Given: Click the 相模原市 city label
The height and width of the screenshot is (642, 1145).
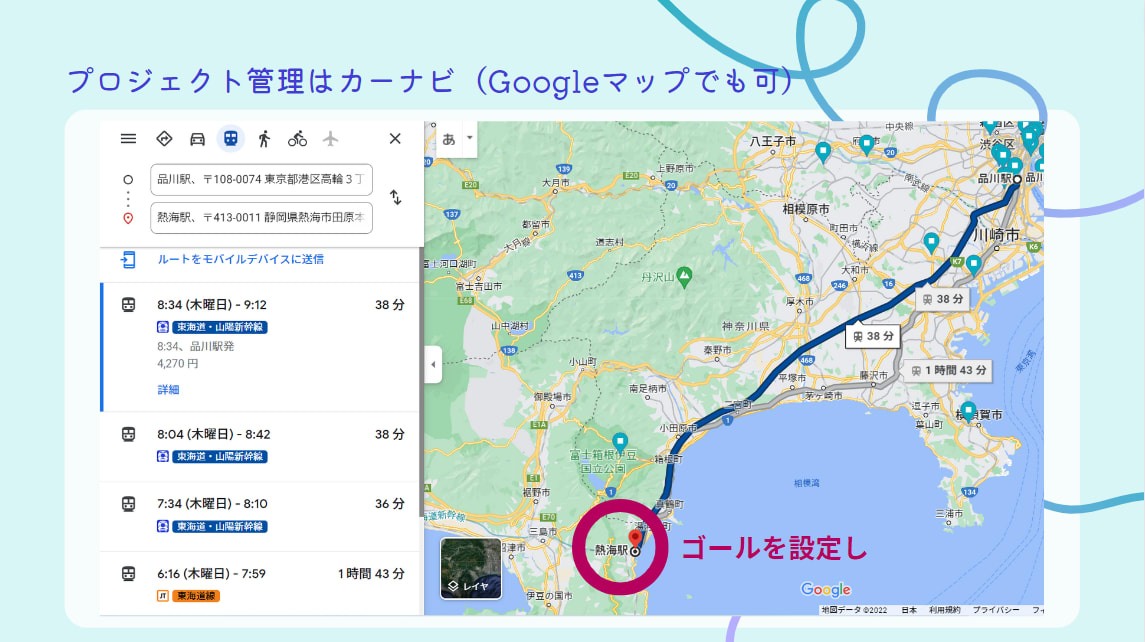Looking at the screenshot, I should pyautogui.click(x=806, y=209).
